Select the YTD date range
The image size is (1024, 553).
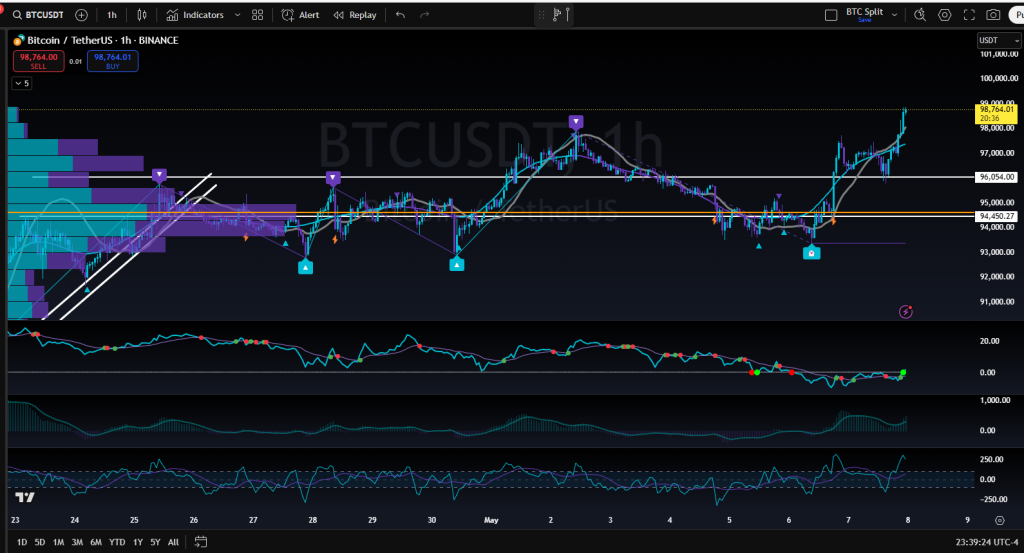tap(117, 542)
